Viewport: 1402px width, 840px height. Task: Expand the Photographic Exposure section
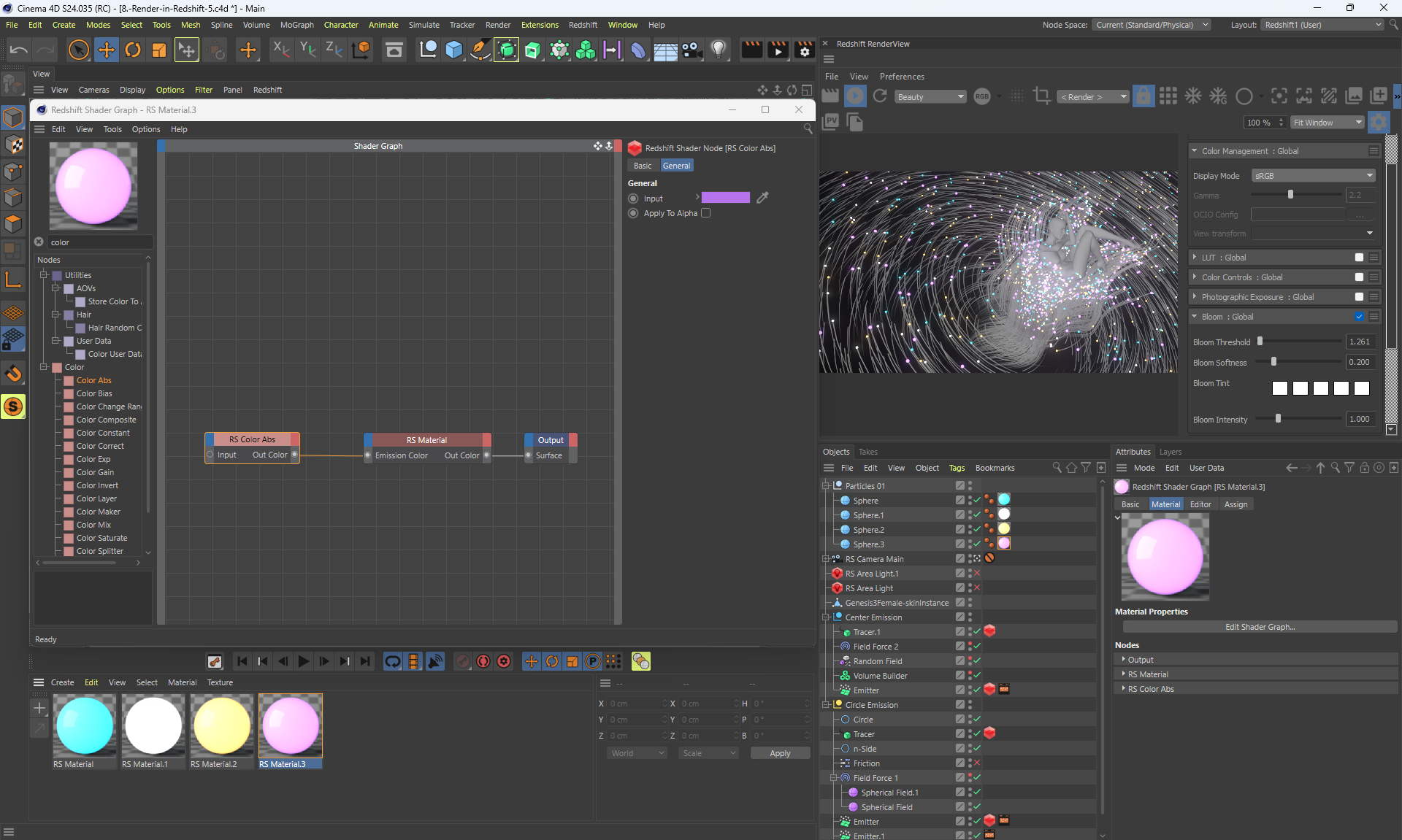coord(1195,297)
